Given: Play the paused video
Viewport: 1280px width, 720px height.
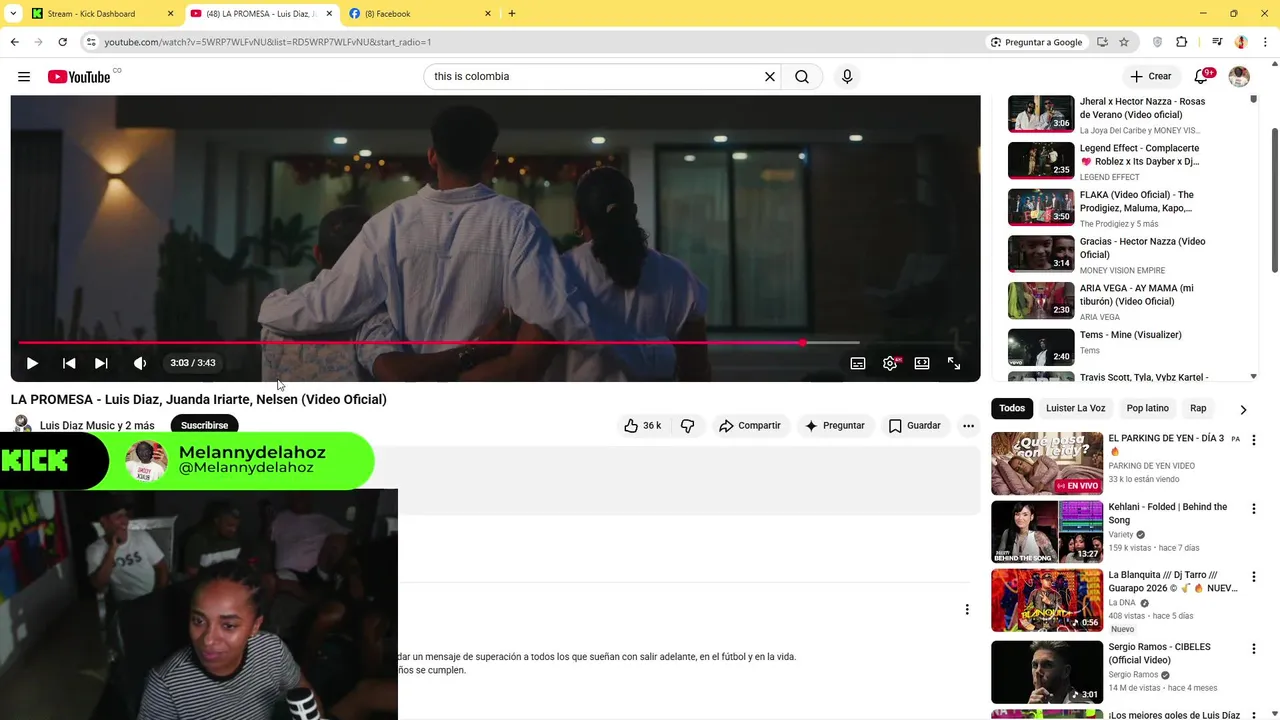Looking at the screenshot, I should (32, 363).
